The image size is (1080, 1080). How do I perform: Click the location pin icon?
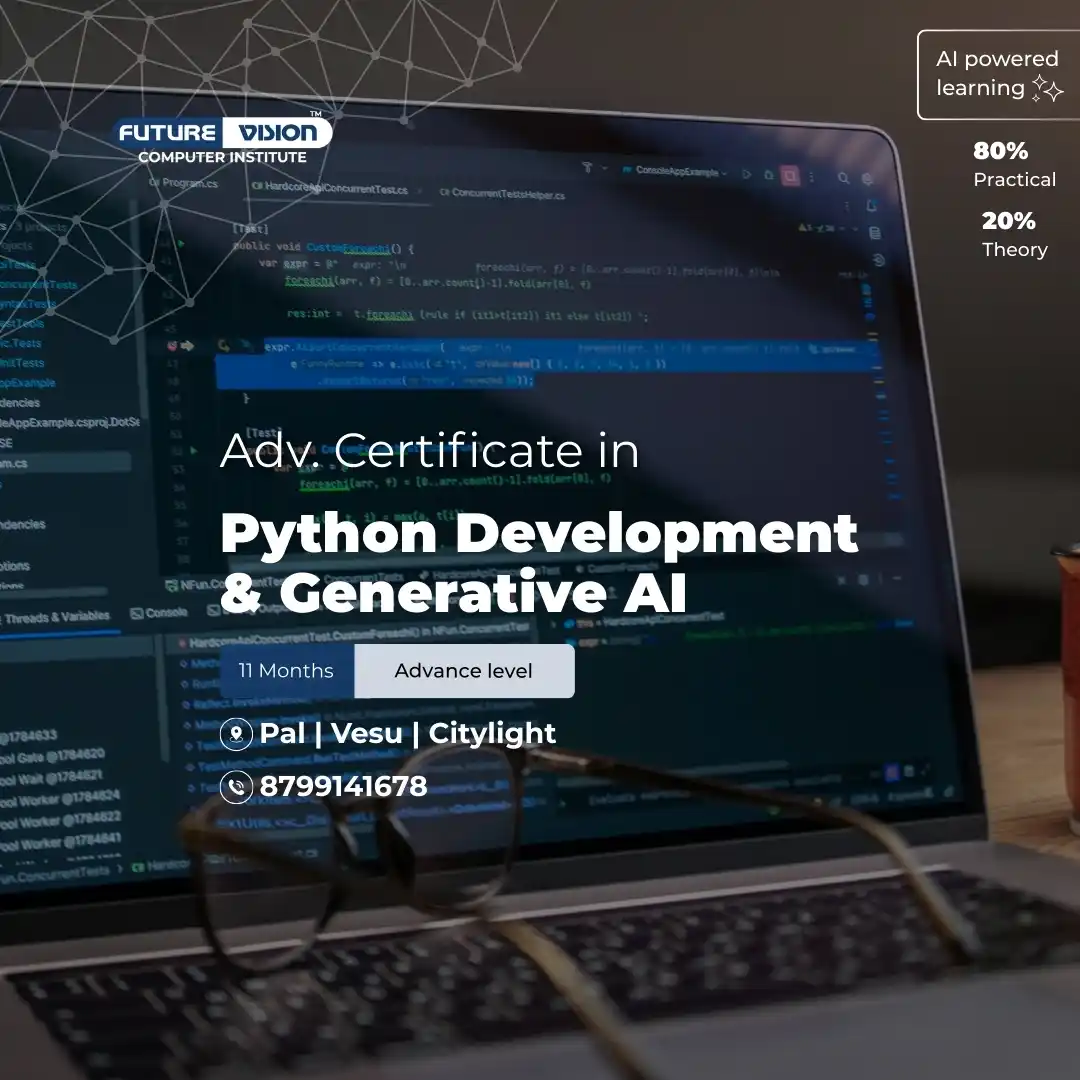[x=236, y=734]
